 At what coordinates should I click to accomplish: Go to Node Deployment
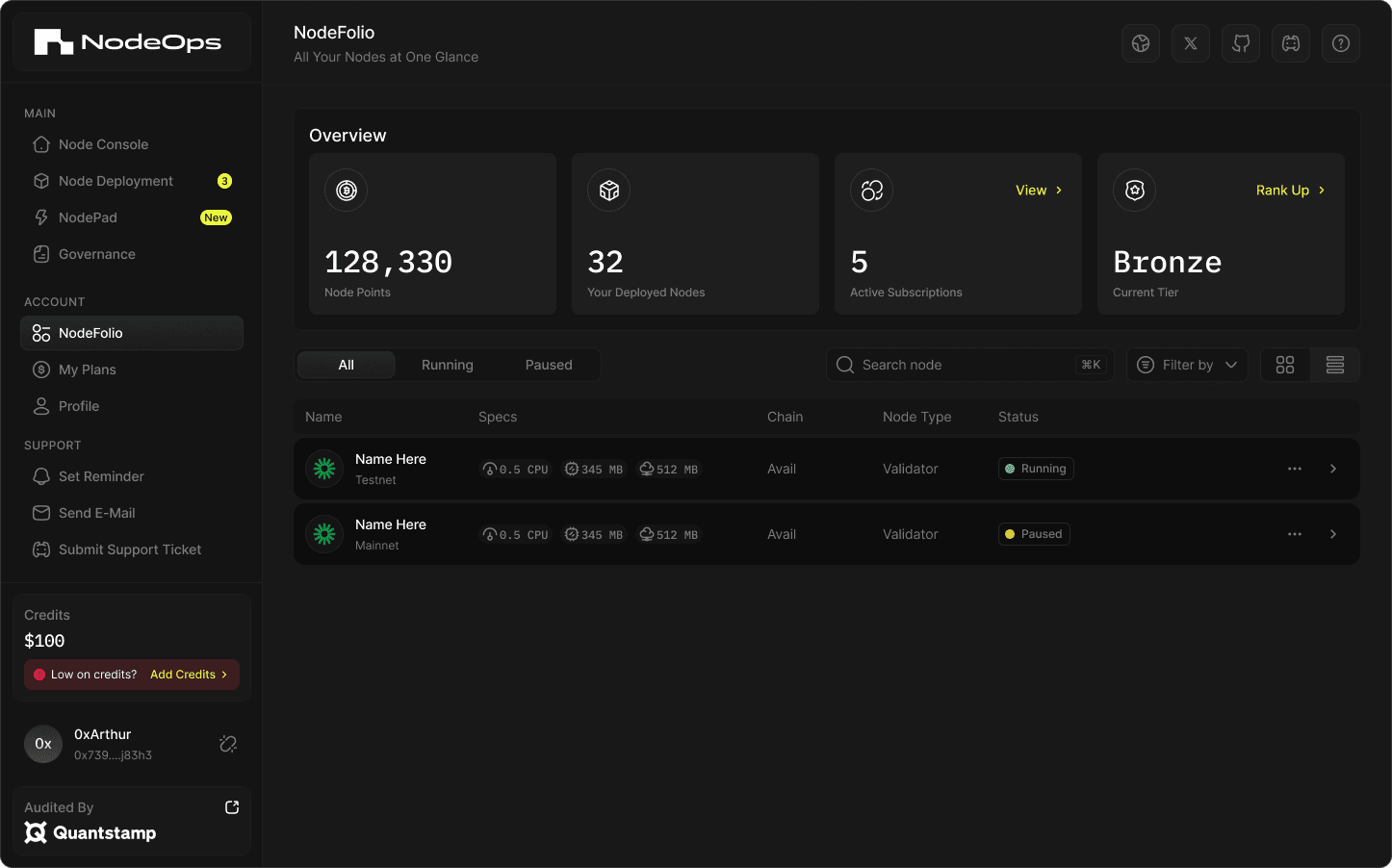pyautogui.click(x=132, y=181)
